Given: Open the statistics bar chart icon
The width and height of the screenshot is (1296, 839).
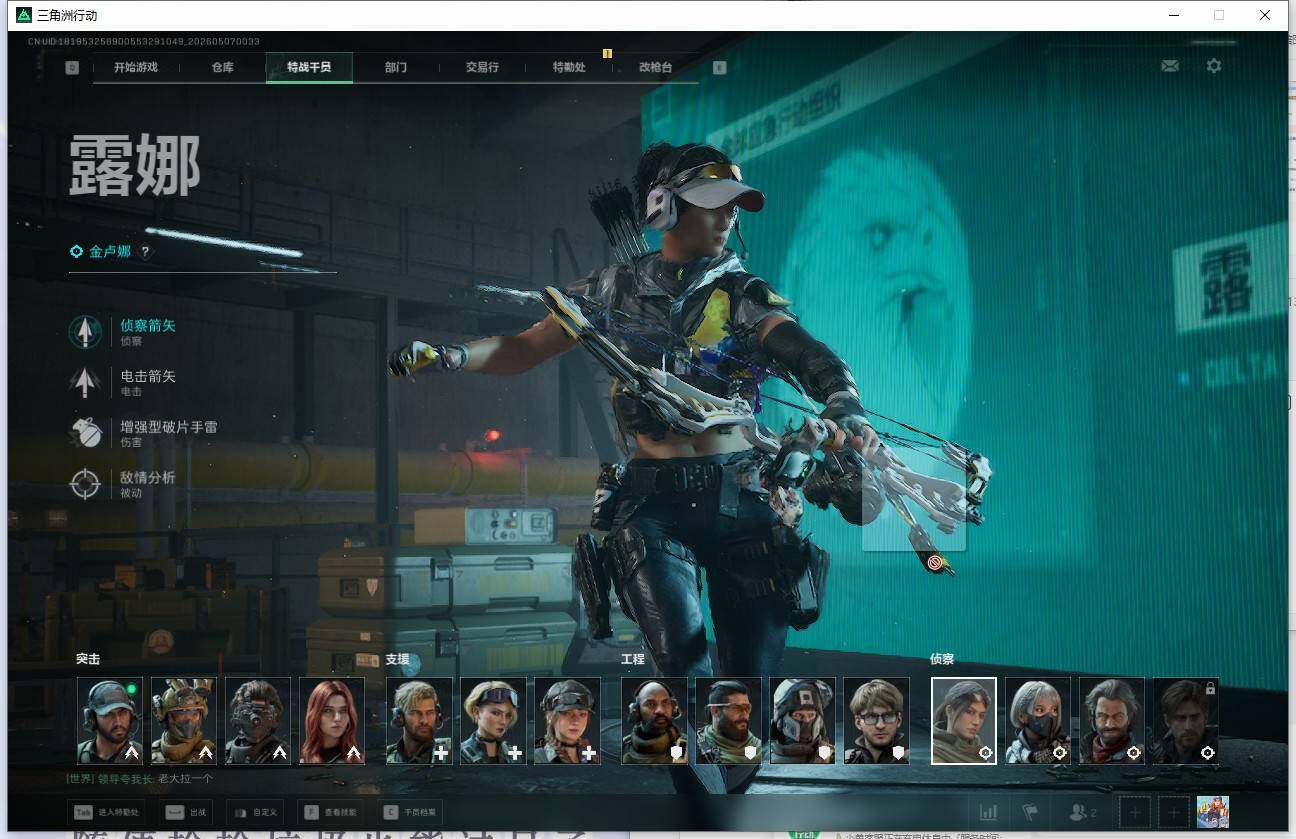Looking at the screenshot, I should (988, 813).
